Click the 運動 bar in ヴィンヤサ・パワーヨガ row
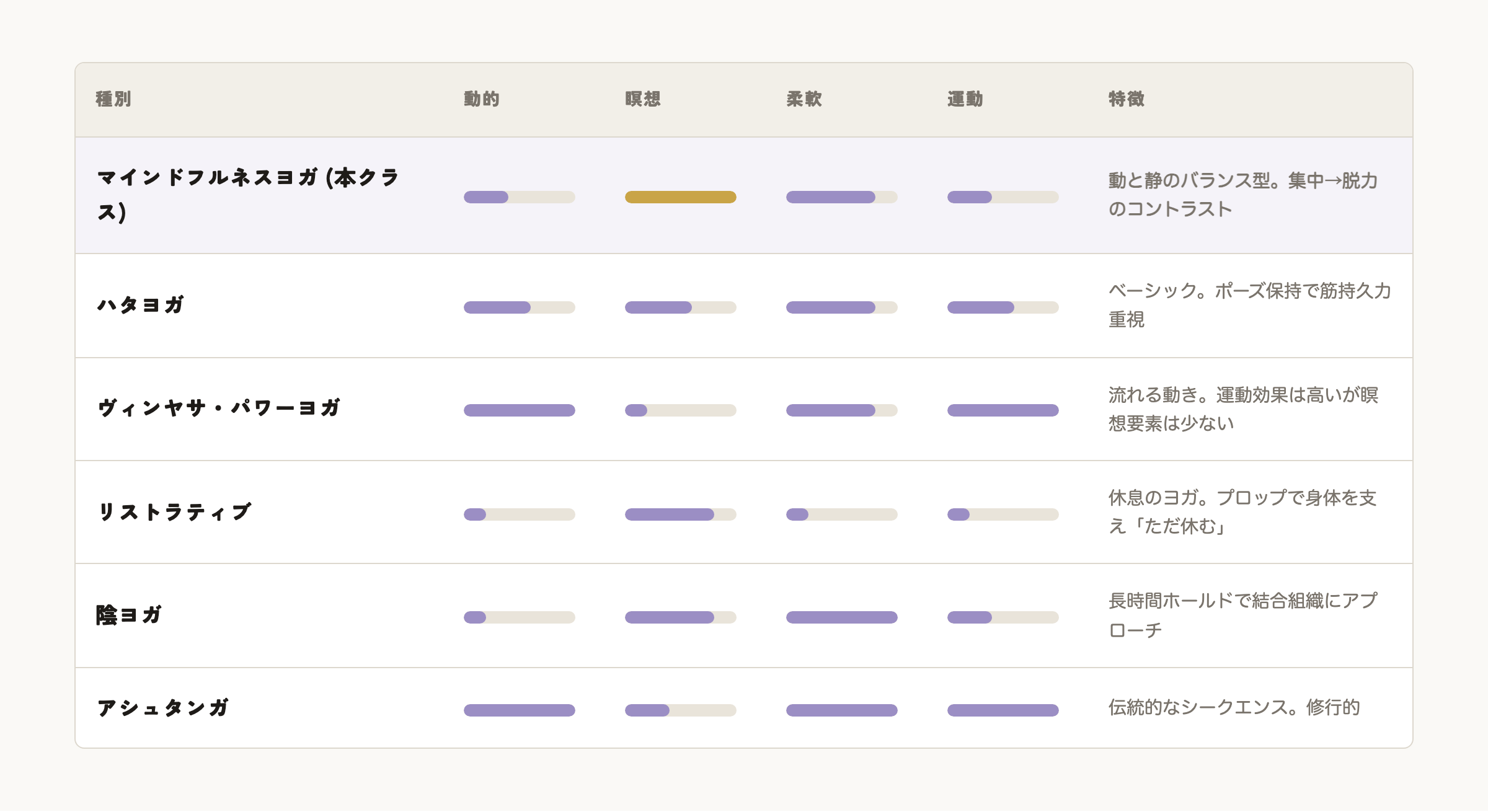The image size is (1488, 812). [x=1003, y=410]
